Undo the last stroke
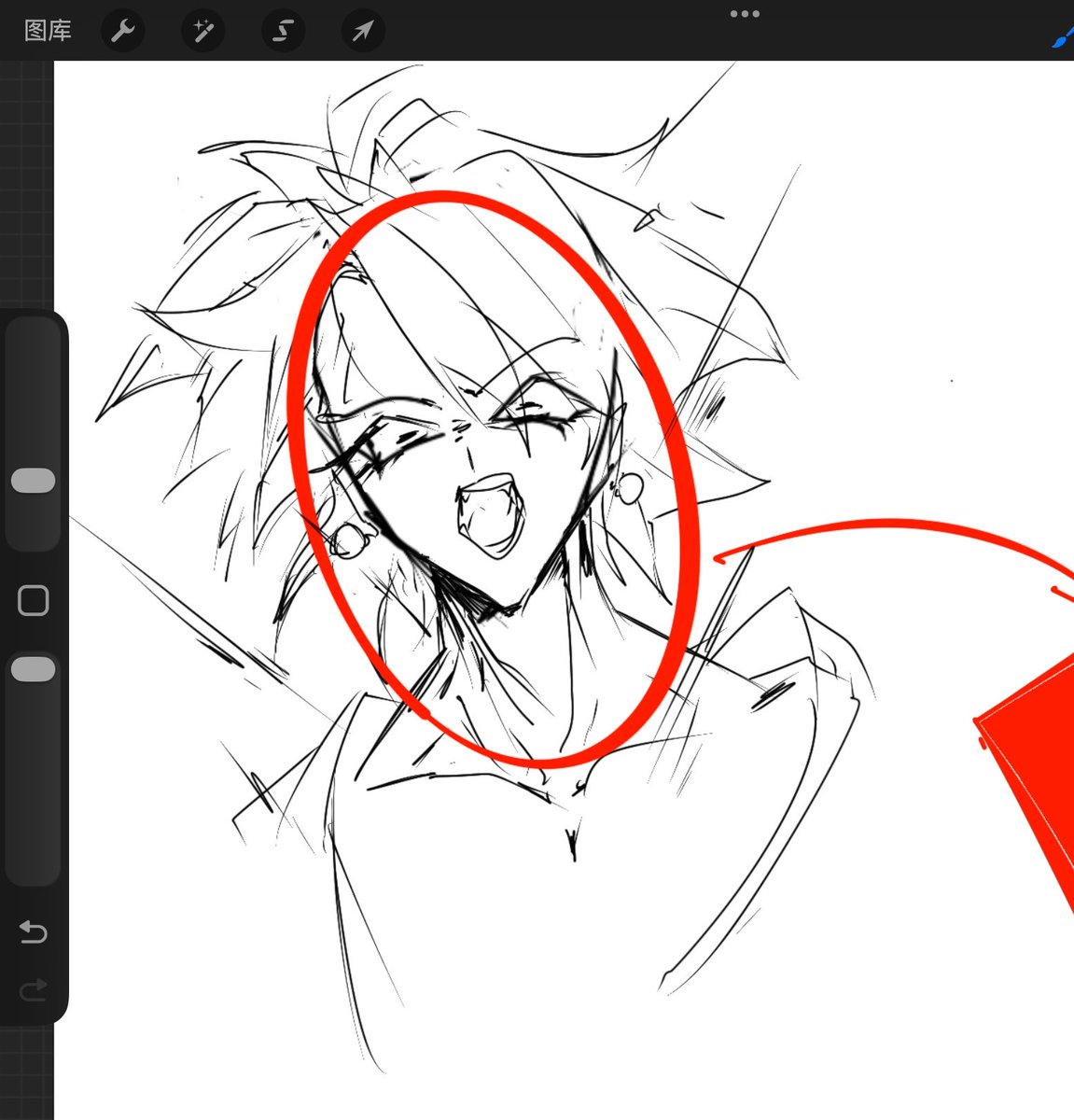This screenshot has height=1120, width=1074. tap(33, 931)
